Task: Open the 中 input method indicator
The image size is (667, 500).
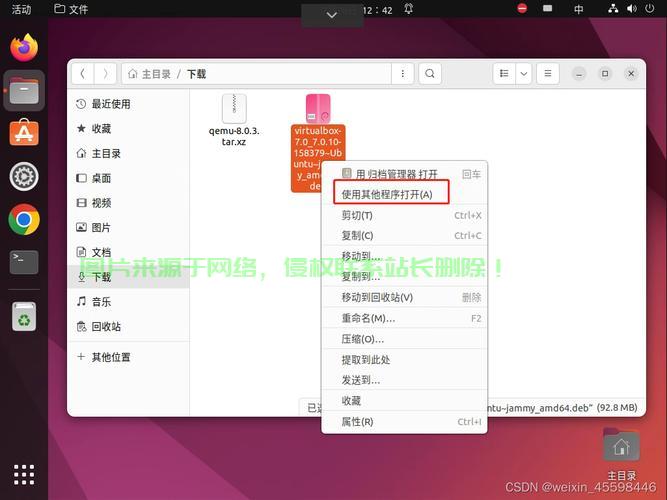Action: pyautogui.click(x=579, y=9)
